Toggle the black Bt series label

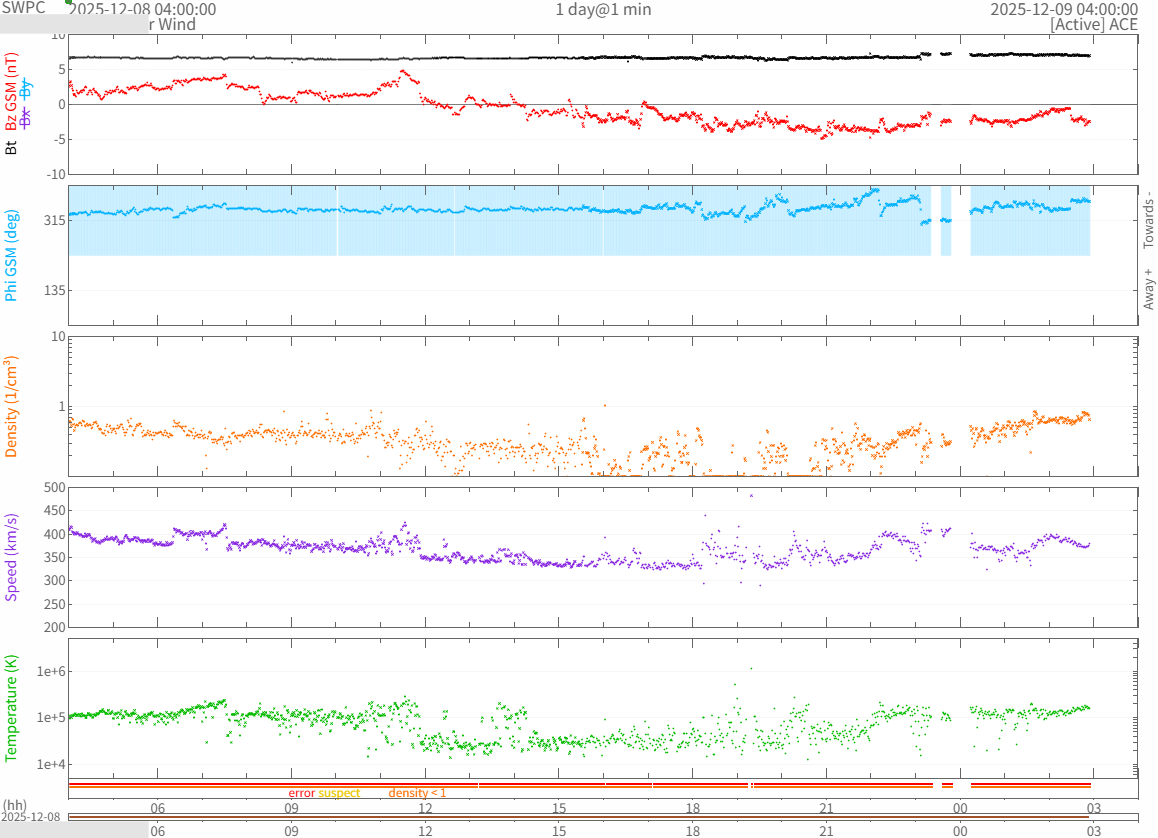tap(11, 147)
